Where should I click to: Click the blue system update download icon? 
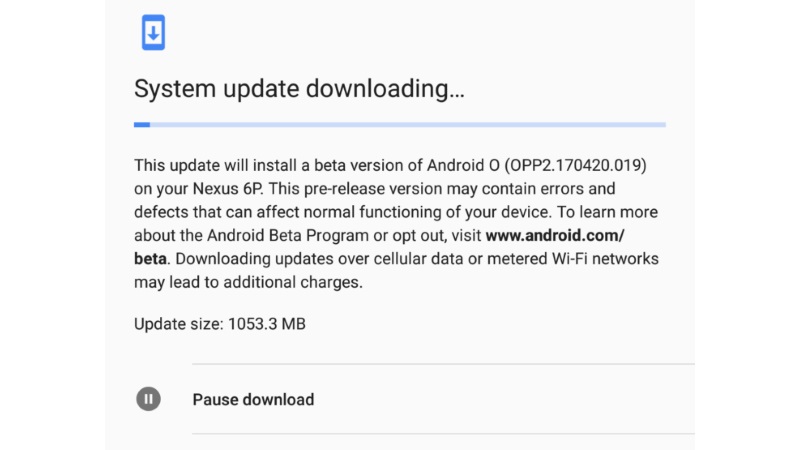tap(152, 33)
